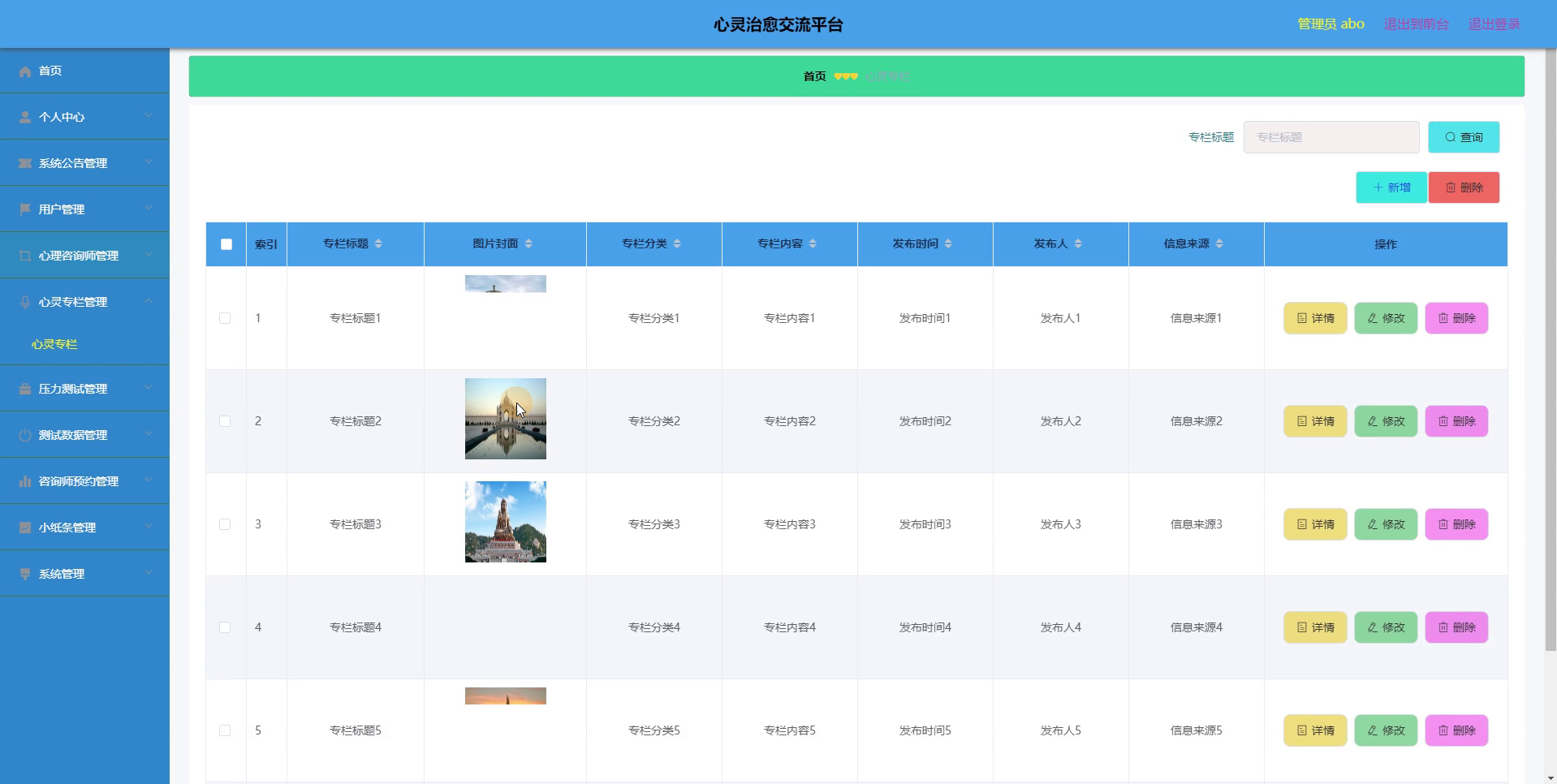Toggle the select-all checkbox in table header
1557x784 pixels.
(x=226, y=244)
